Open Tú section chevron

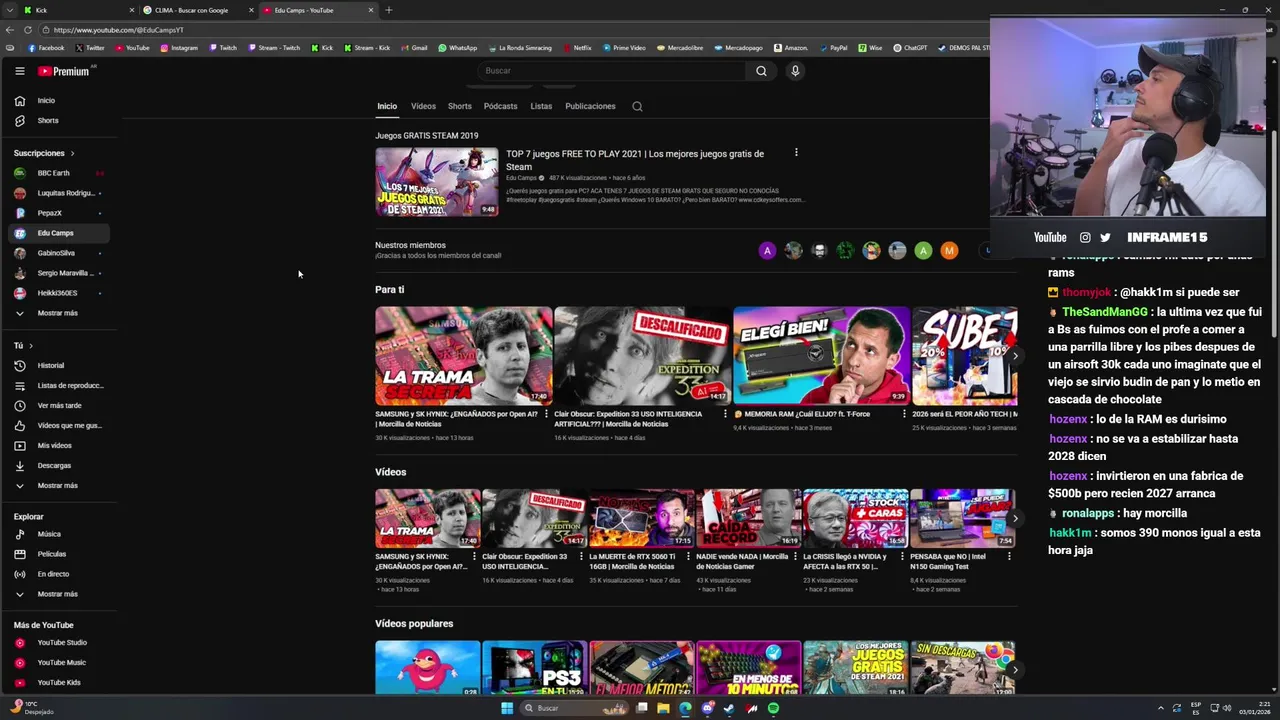(31, 345)
